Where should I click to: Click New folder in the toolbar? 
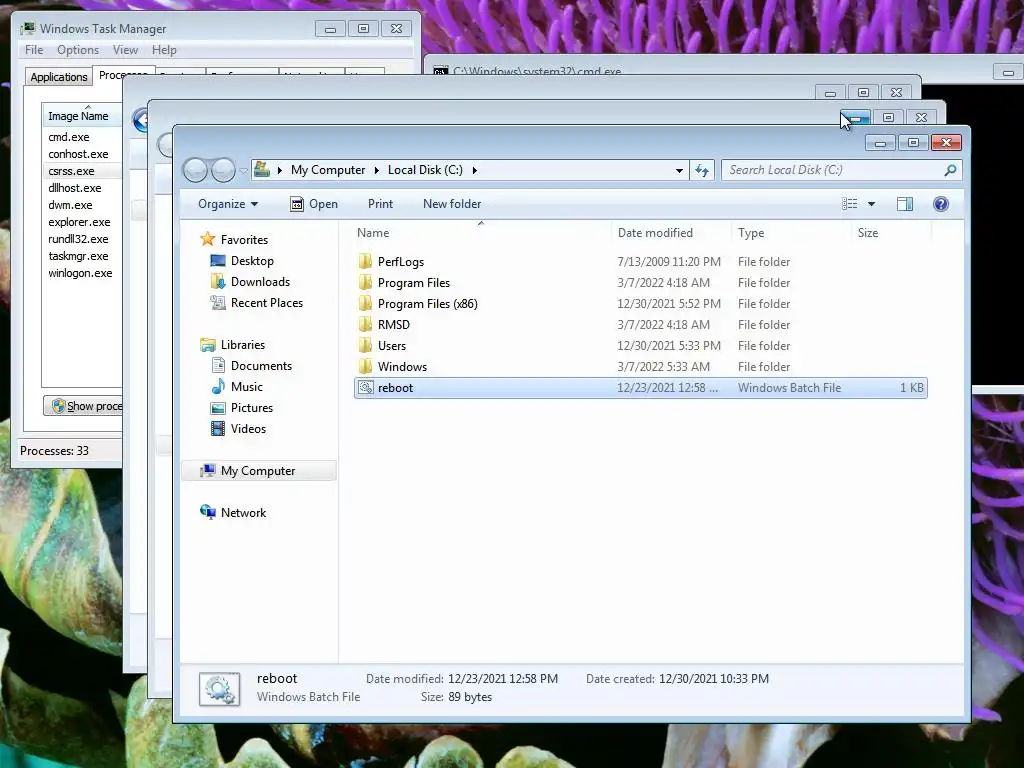(x=452, y=204)
